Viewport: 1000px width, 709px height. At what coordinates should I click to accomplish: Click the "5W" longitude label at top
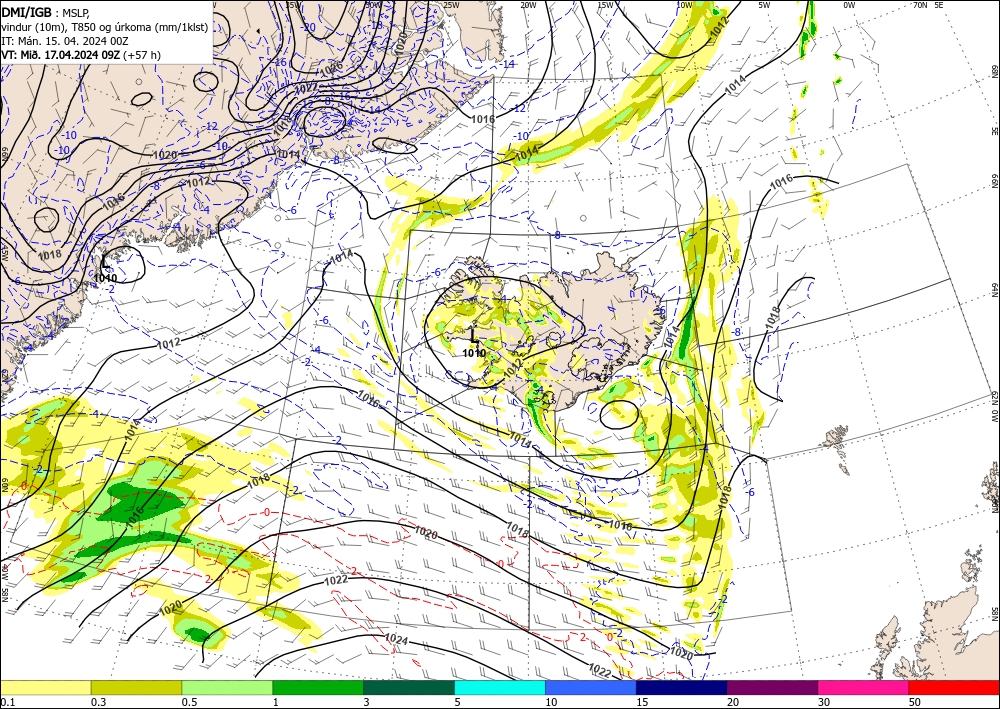764,5
